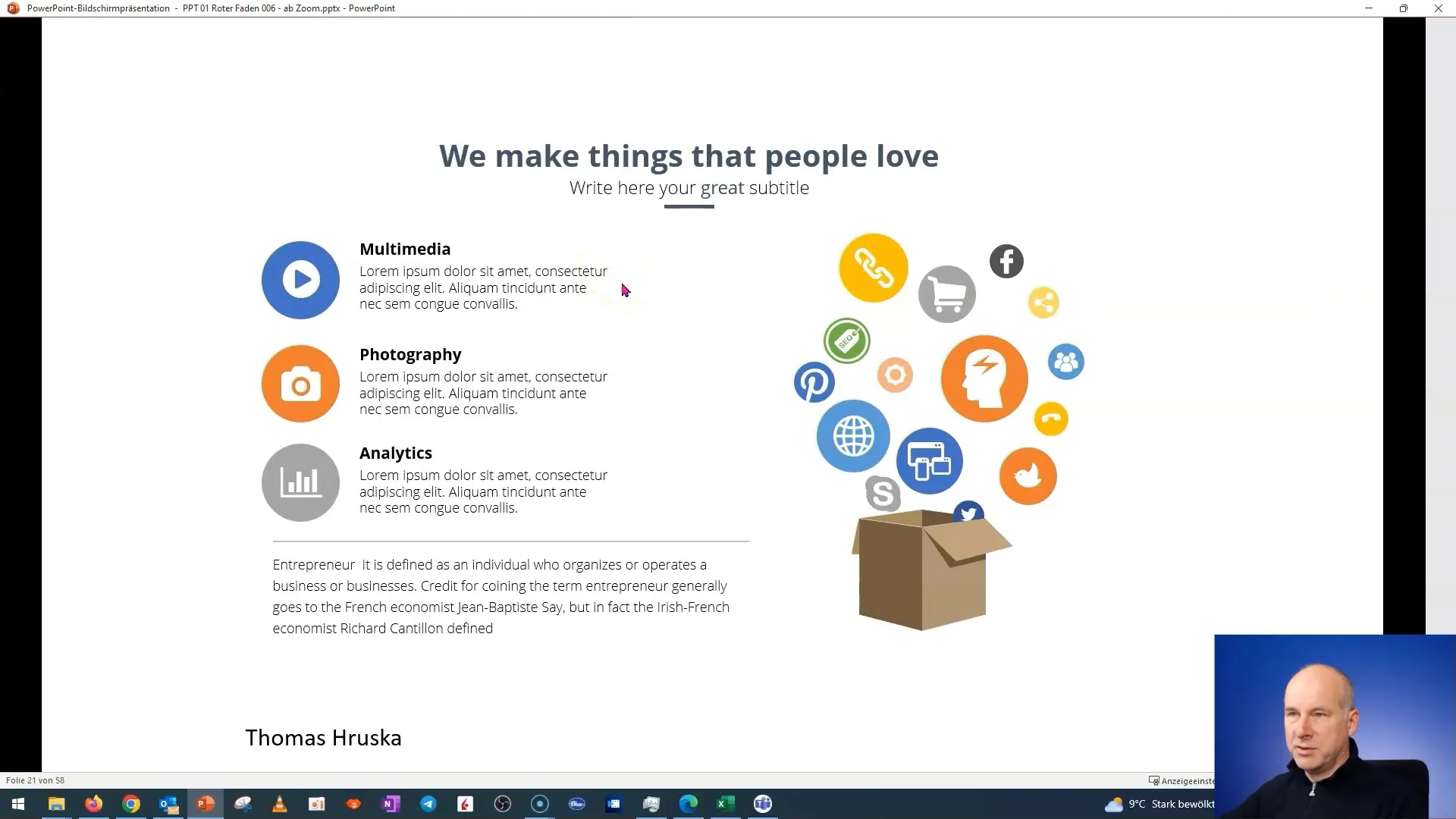Click the Facebook icon on the slide
Viewport: 1456px width, 819px height.
(1006, 262)
